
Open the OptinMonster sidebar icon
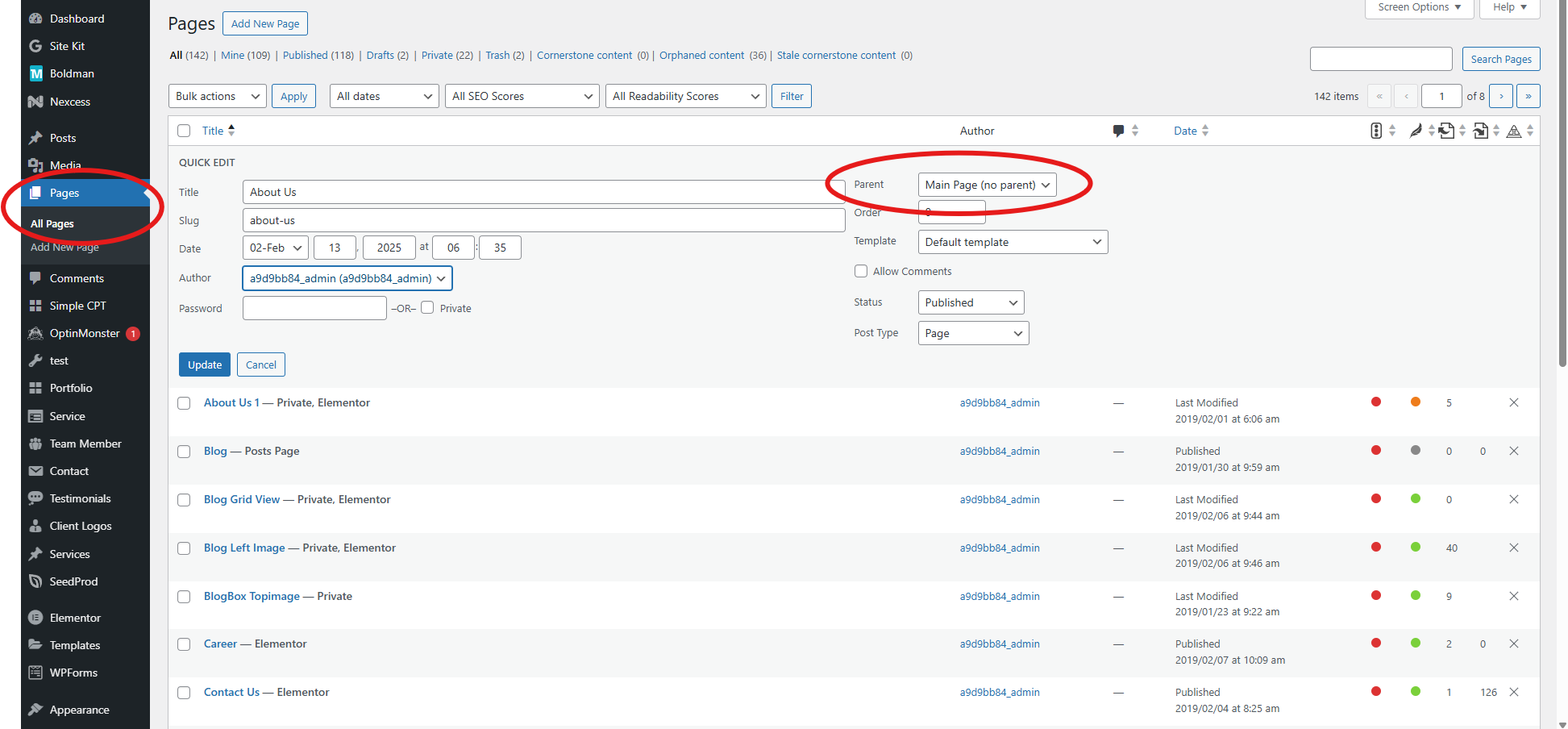tap(35, 333)
